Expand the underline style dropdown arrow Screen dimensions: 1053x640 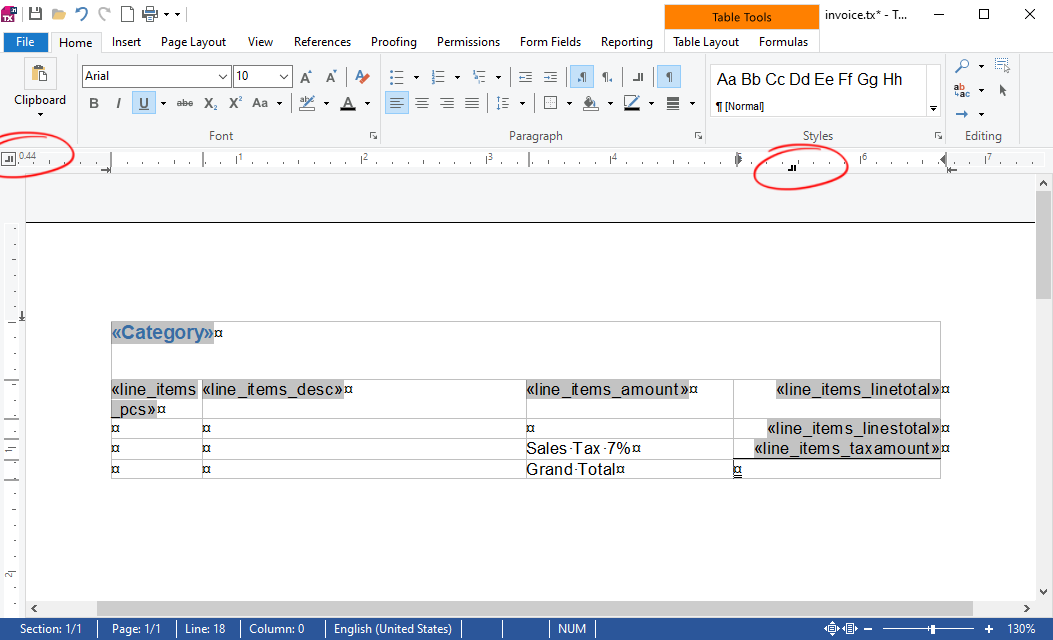pyautogui.click(x=163, y=103)
